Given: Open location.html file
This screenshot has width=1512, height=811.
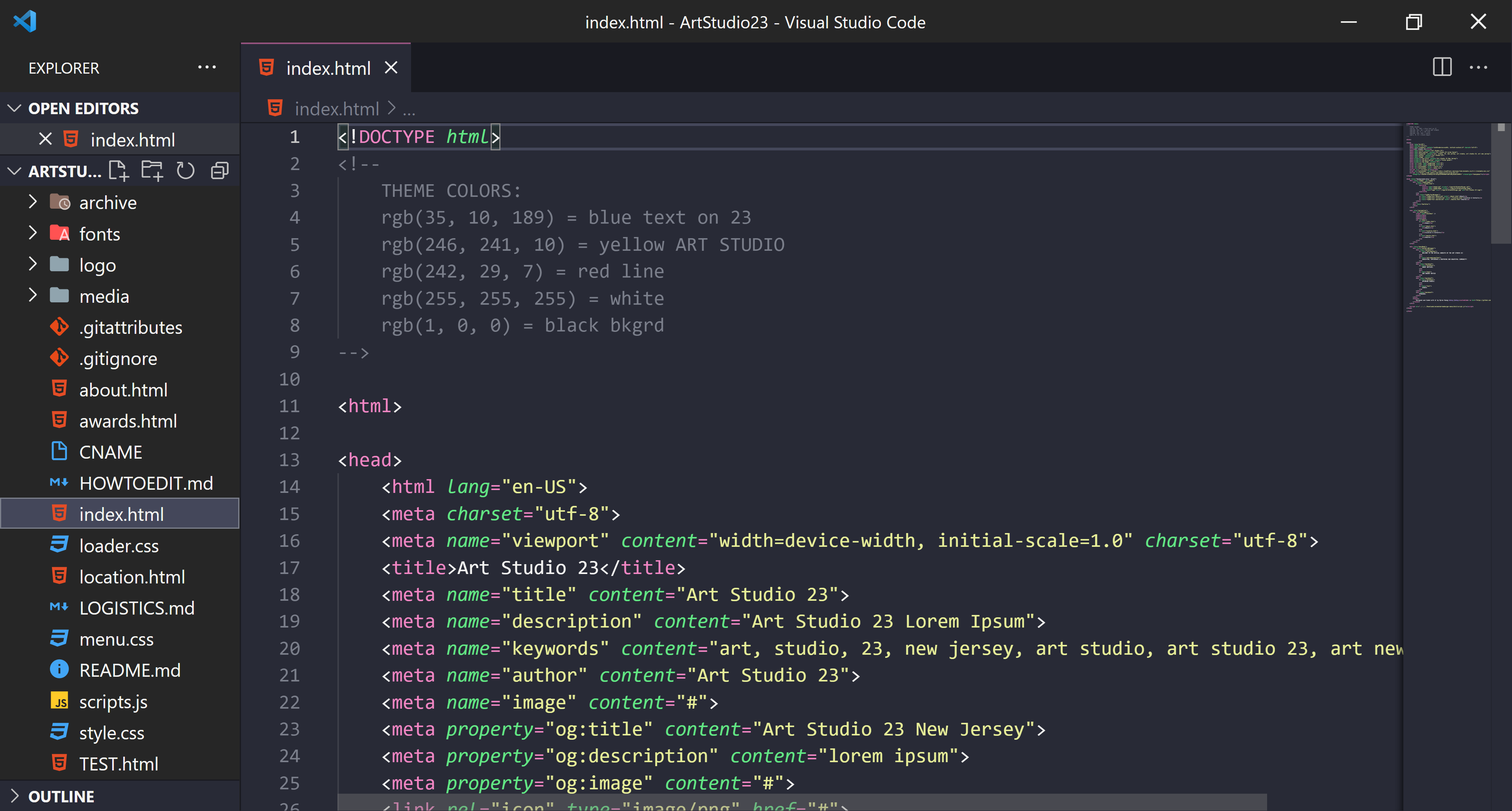Looking at the screenshot, I should click(x=120, y=577).
